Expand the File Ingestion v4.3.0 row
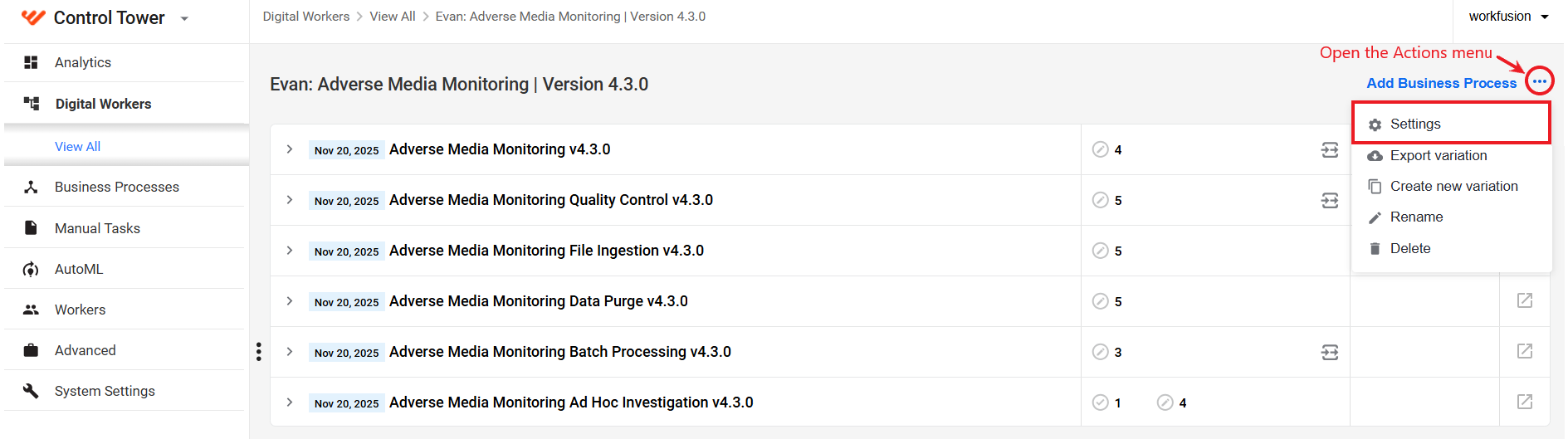Image resolution: width=1568 pixels, height=439 pixels. pyautogui.click(x=289, y=251)
